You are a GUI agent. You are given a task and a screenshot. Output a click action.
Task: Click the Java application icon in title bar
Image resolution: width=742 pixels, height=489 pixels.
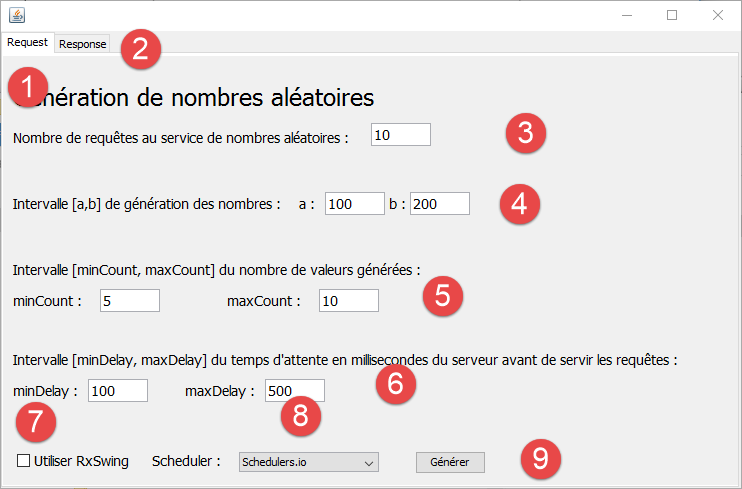pos(17,15)
